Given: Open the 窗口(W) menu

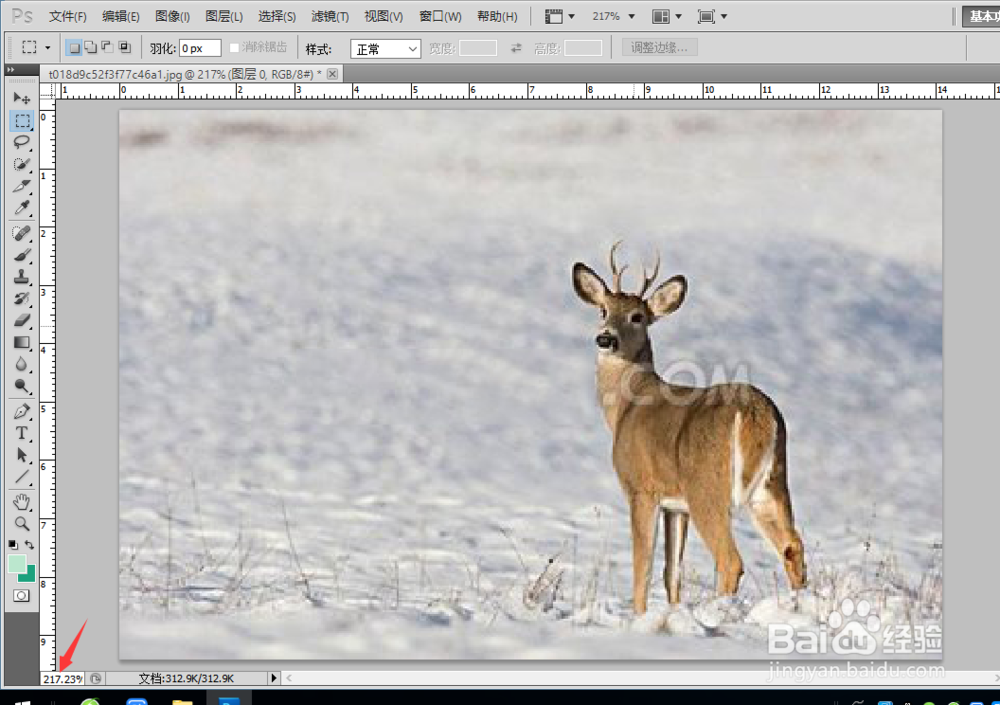Looking at the screenshot, I should pyautogui.click(x=440, y=17).
